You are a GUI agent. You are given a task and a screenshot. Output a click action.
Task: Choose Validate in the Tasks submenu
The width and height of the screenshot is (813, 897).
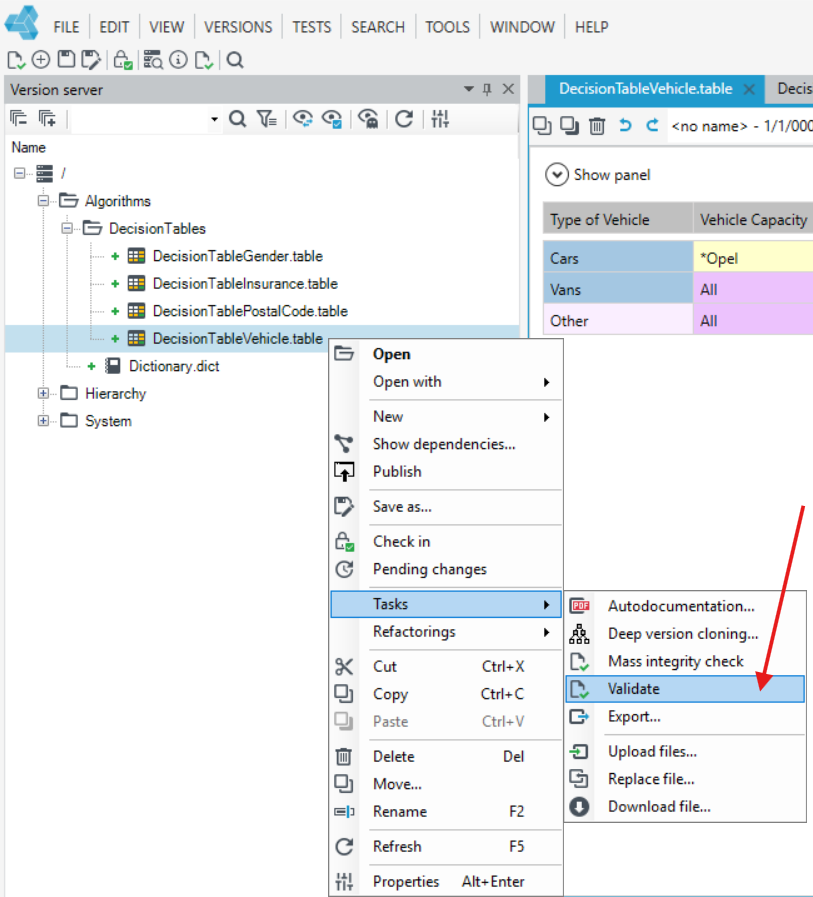(685, 689)
